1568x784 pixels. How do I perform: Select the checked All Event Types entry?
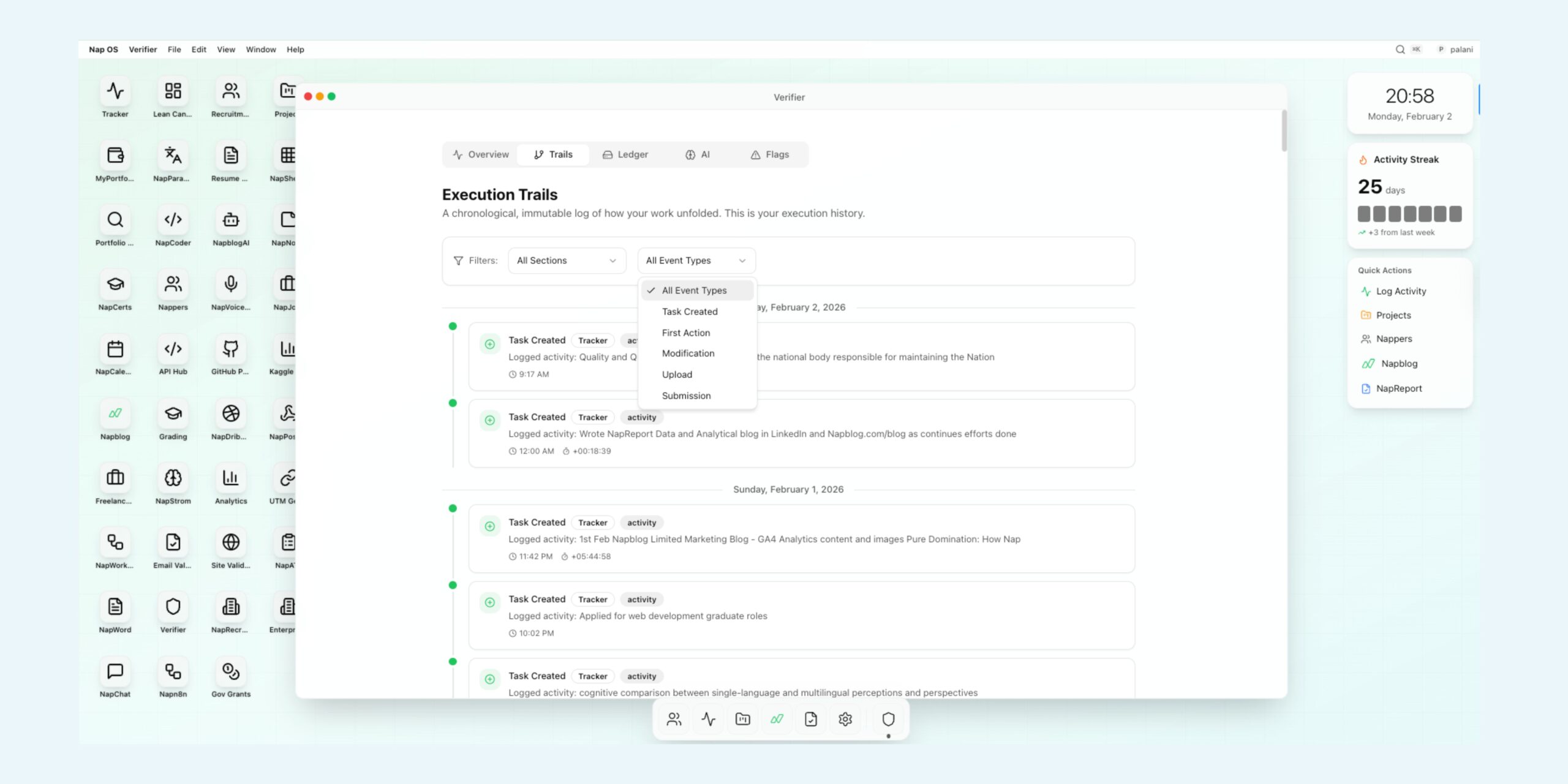click(x=694, y=290)
